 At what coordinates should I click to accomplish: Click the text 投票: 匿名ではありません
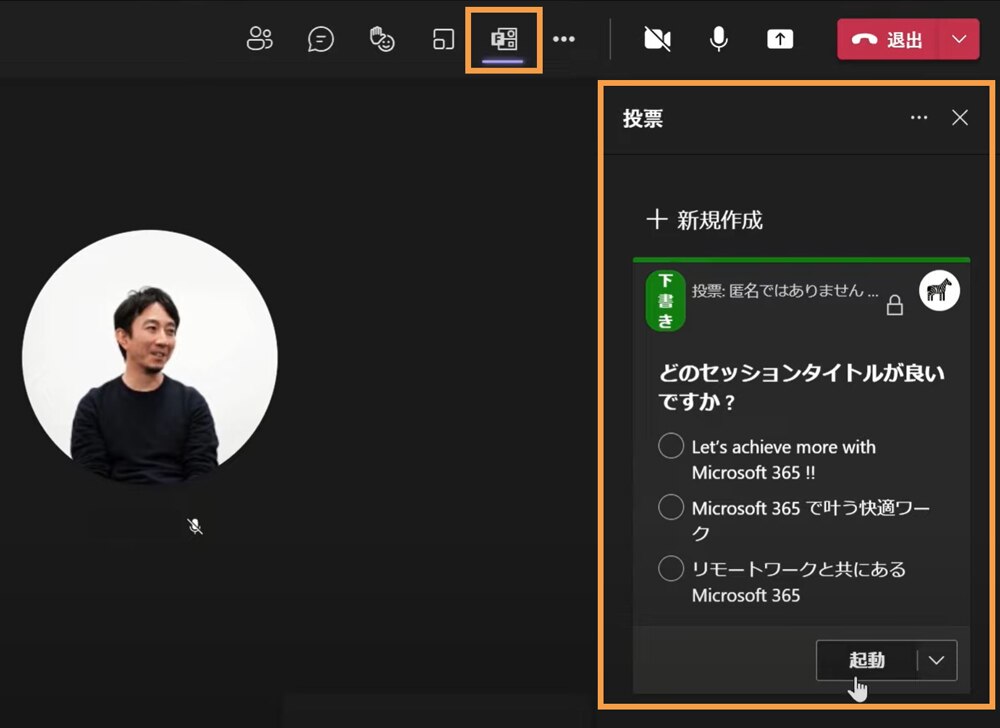(785, 291)
